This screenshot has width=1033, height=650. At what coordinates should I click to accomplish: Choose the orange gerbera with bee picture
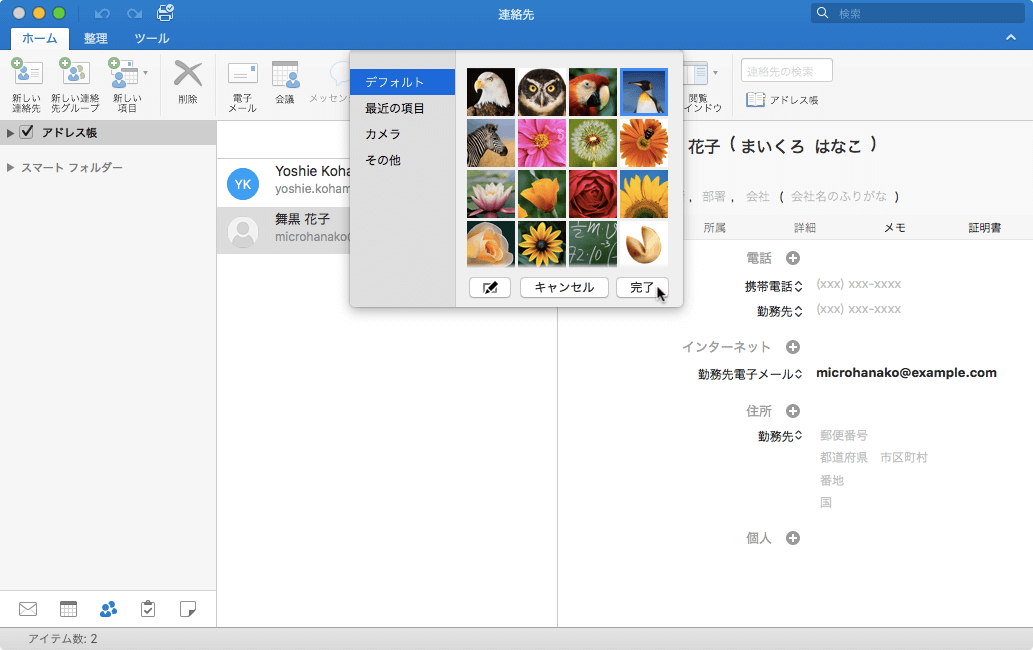(644, 143)
